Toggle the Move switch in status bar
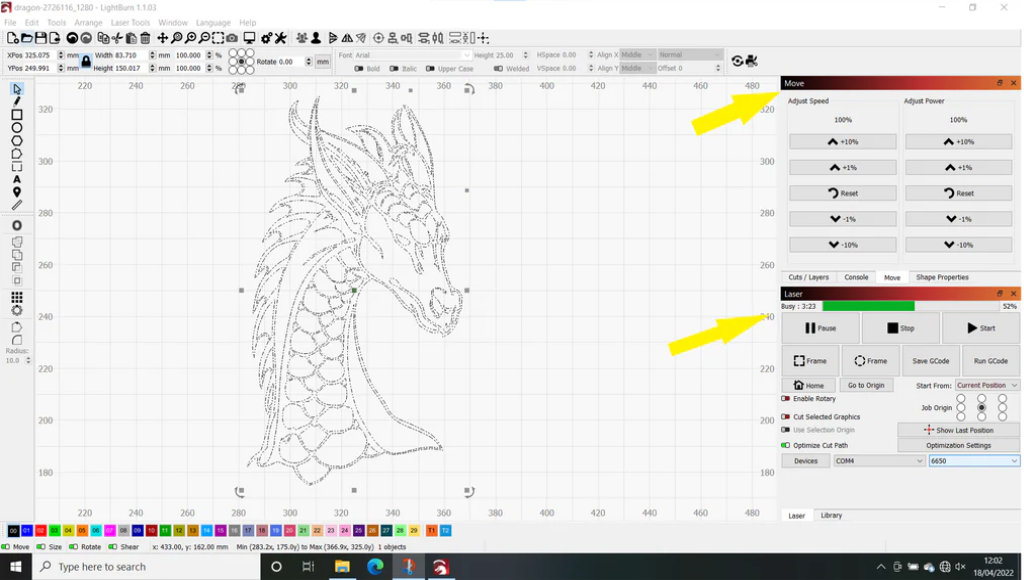The height and width of the screenshot is (580, 1024). pos(5,547)
